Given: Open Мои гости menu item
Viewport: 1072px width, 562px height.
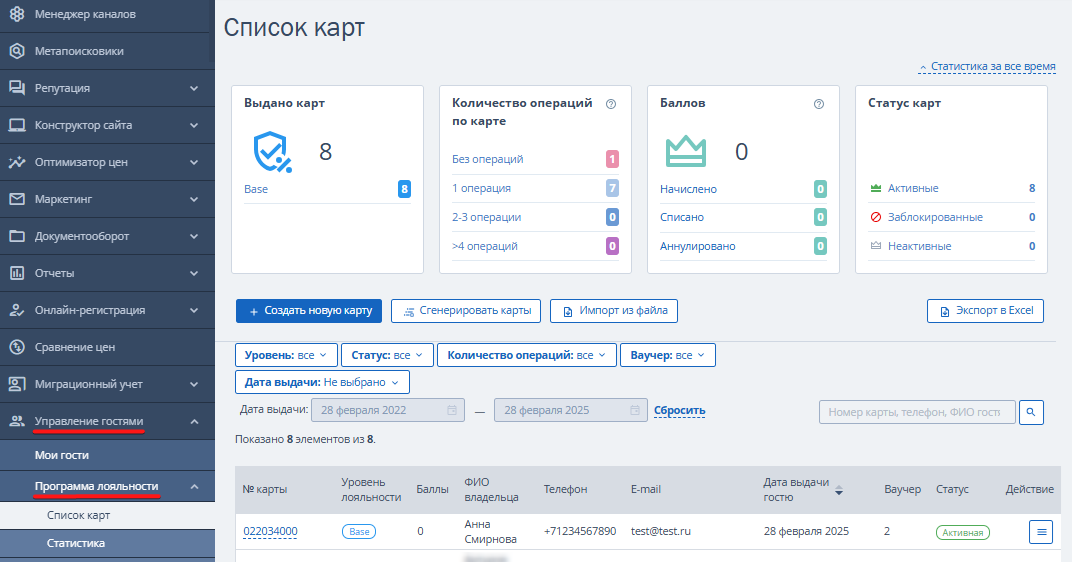Looking at the screenshot, I should (107, 455).
